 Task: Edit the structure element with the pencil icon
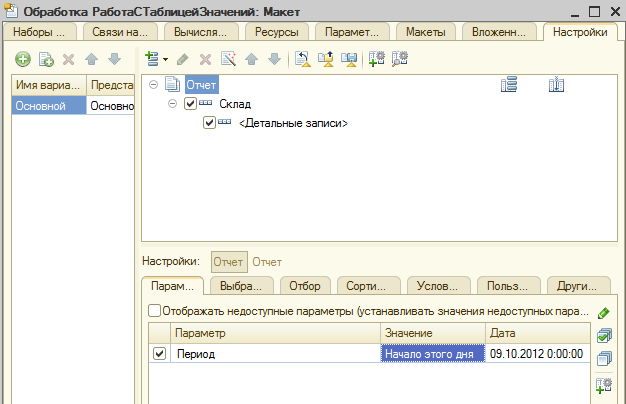[x=182, y=59]
